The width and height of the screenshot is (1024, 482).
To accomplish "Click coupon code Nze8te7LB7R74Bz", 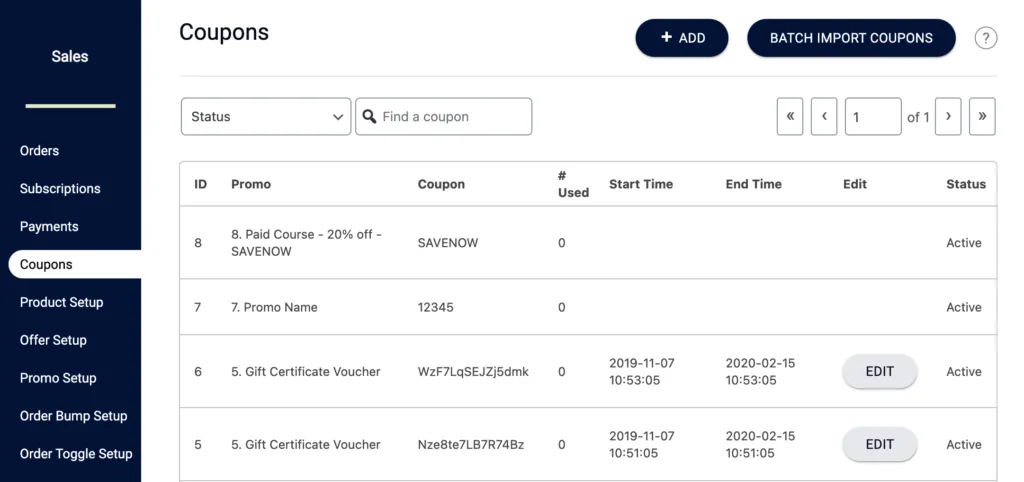I will (471, 445).
